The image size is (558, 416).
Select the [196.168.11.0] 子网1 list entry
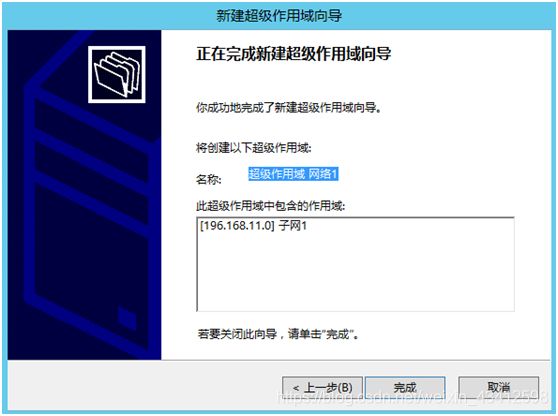tap(253, 226)
